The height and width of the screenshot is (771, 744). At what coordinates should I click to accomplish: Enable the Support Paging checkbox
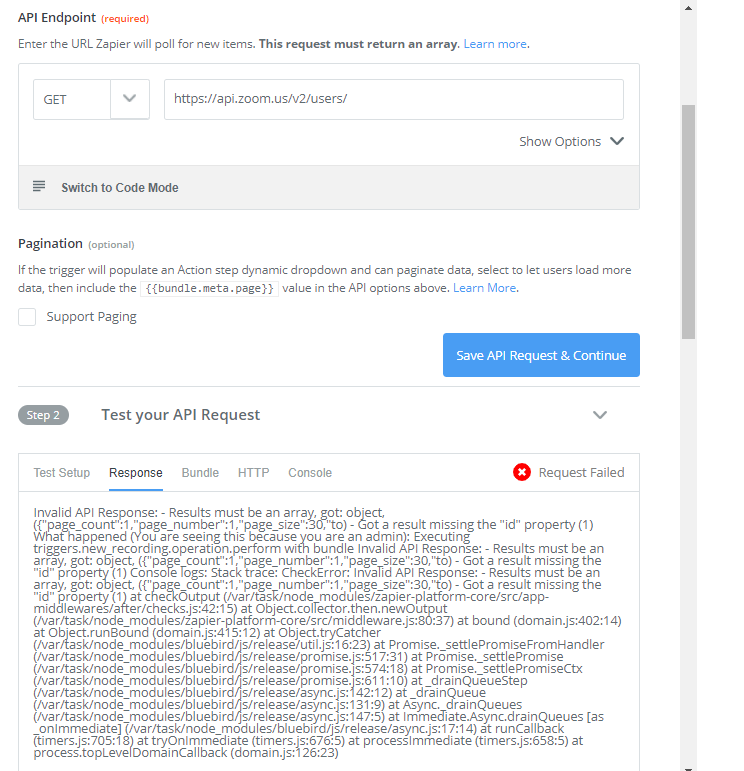pos(27,317)
